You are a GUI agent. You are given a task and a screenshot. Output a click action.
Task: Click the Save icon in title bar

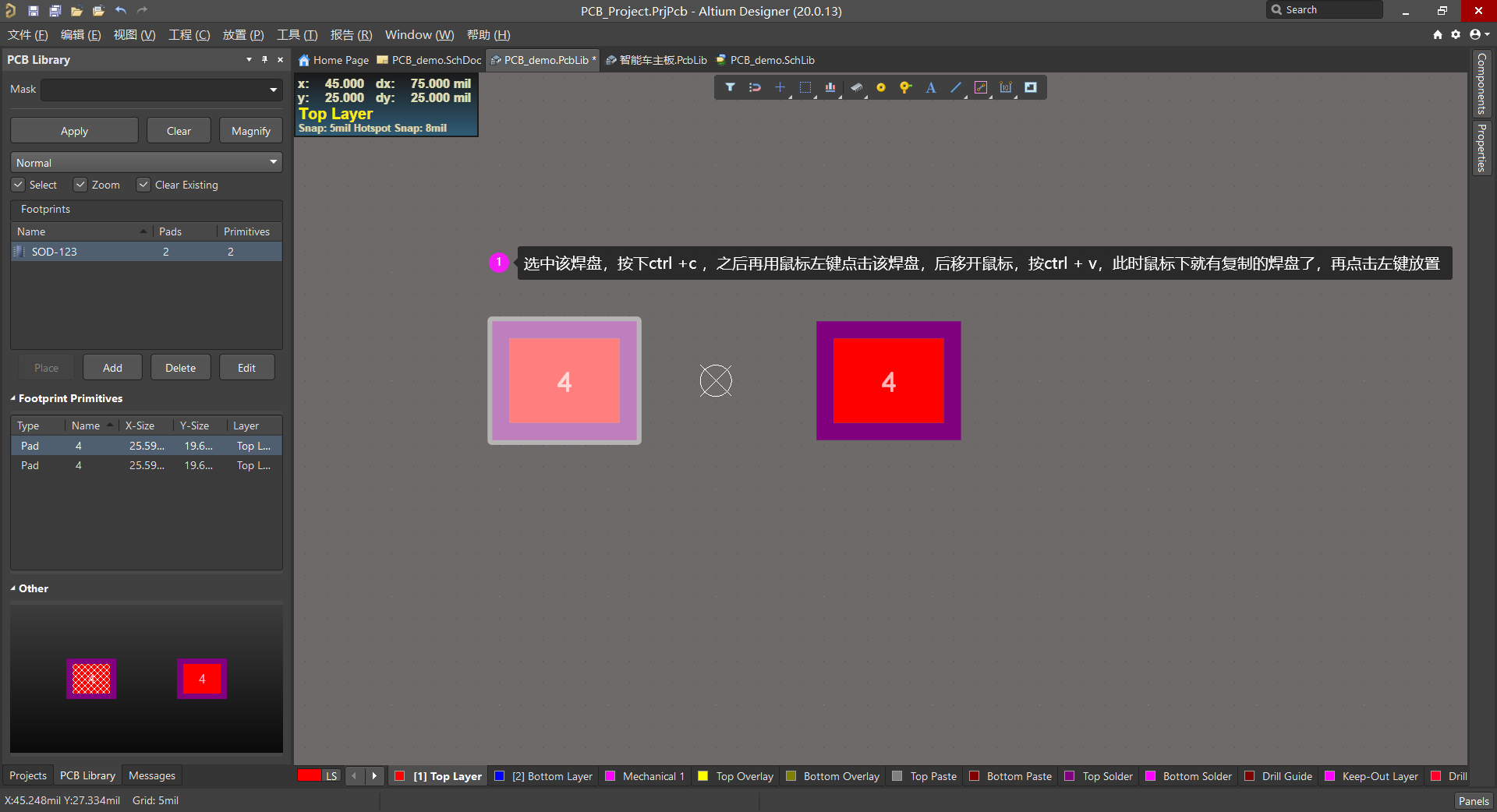click(34, 11)
